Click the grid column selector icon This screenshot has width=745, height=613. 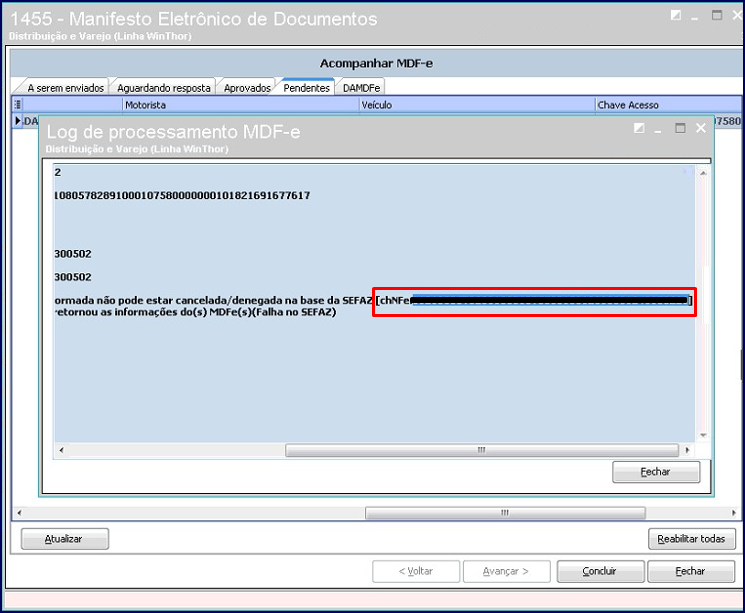tap(18, 105)
